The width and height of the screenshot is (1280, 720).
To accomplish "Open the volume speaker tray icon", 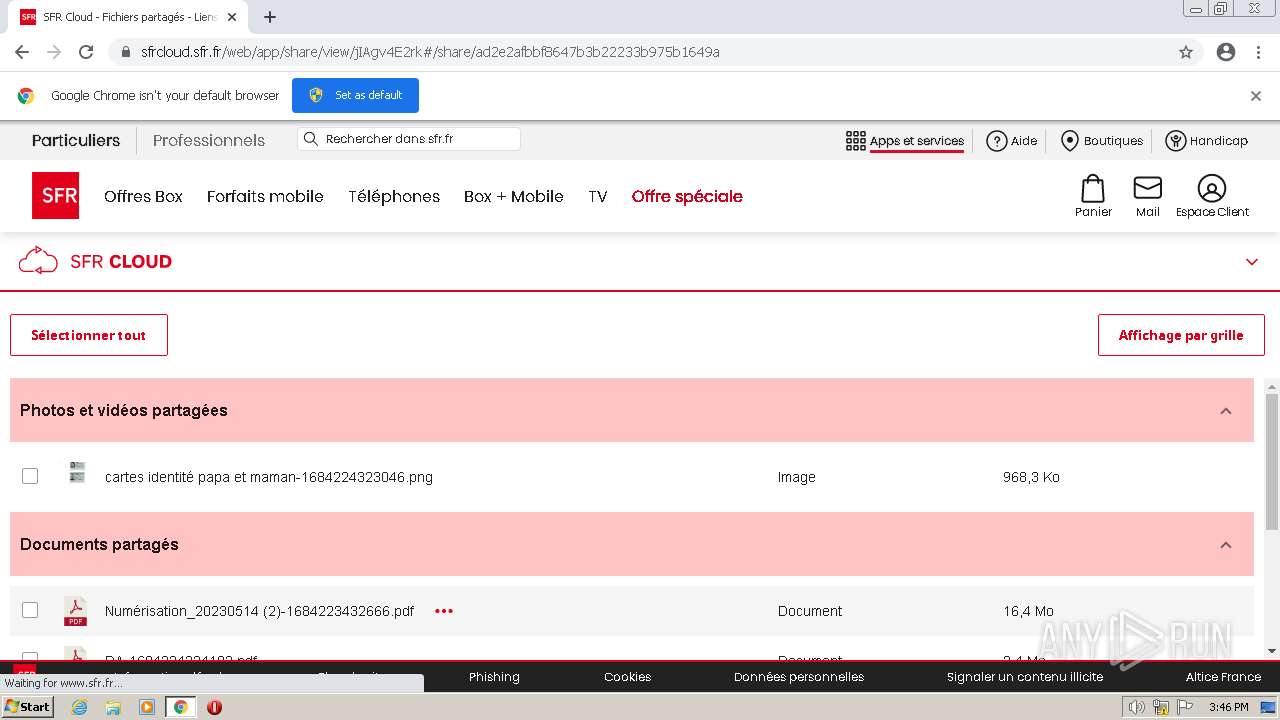I will point(1136,707).
